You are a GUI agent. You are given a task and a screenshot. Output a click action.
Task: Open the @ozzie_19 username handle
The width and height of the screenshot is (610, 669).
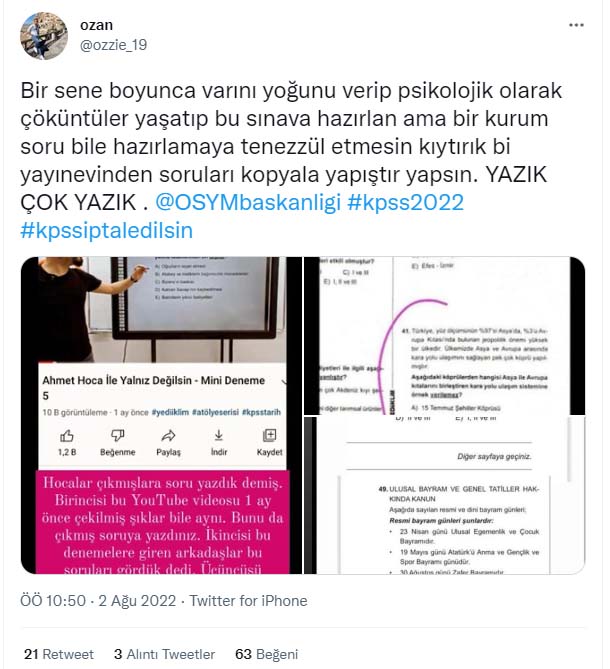point(113,45)
